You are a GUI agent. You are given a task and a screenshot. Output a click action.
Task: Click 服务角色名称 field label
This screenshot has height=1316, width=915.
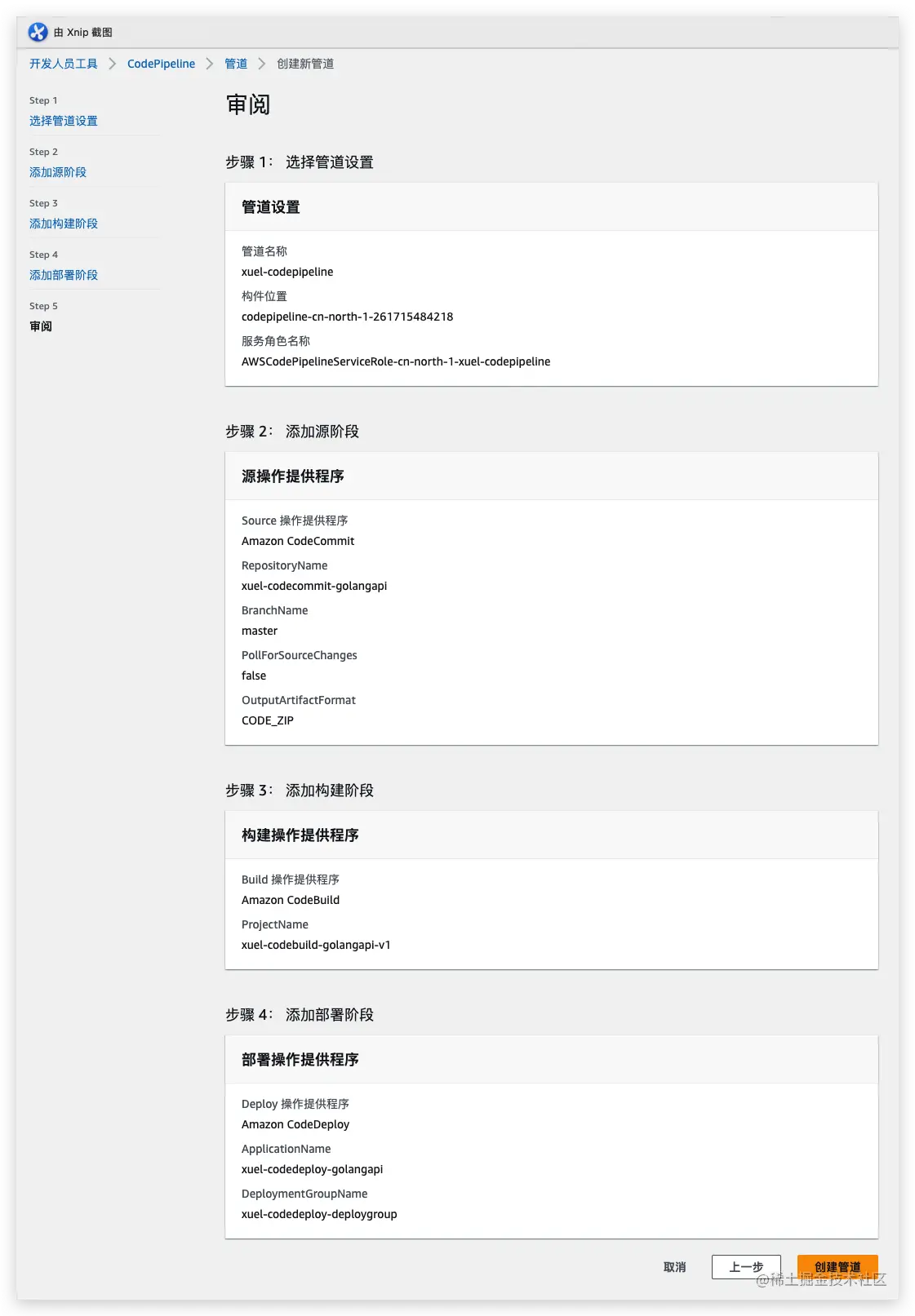click(276, 341)
